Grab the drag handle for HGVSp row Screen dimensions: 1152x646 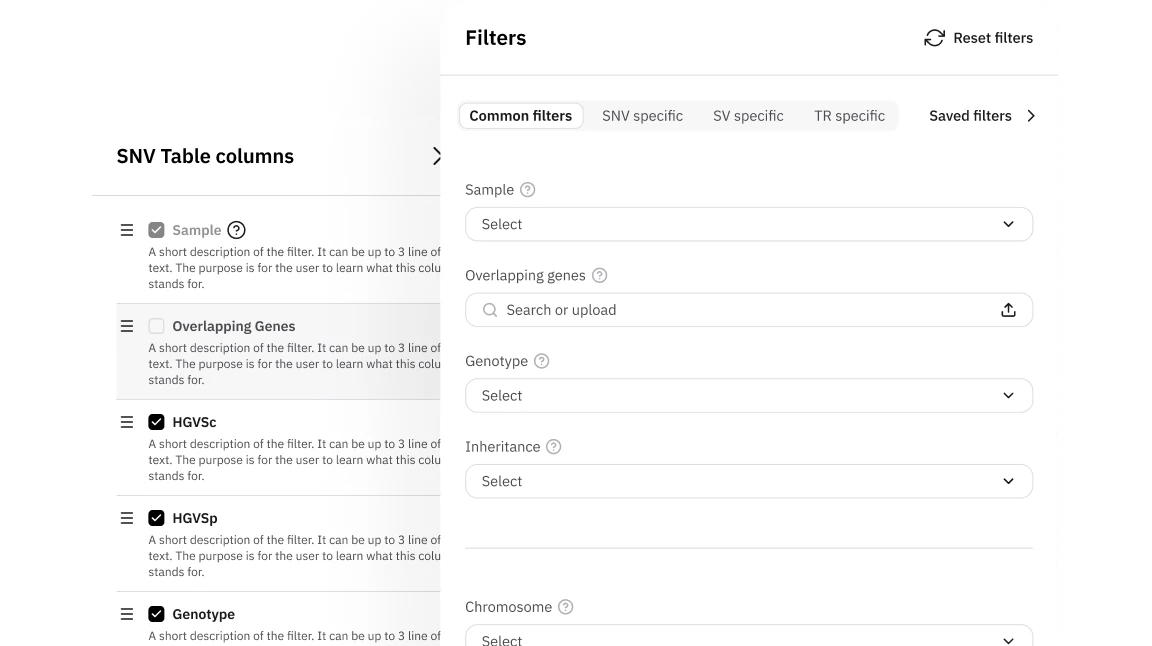coord(127,518)
